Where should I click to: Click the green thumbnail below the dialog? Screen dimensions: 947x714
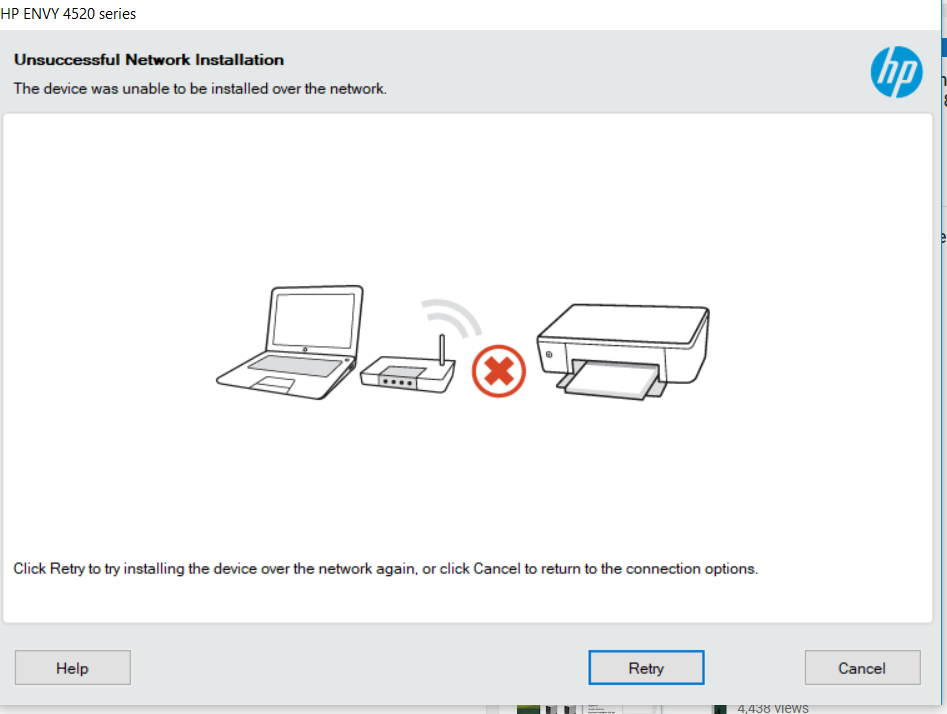click(528, 709)
